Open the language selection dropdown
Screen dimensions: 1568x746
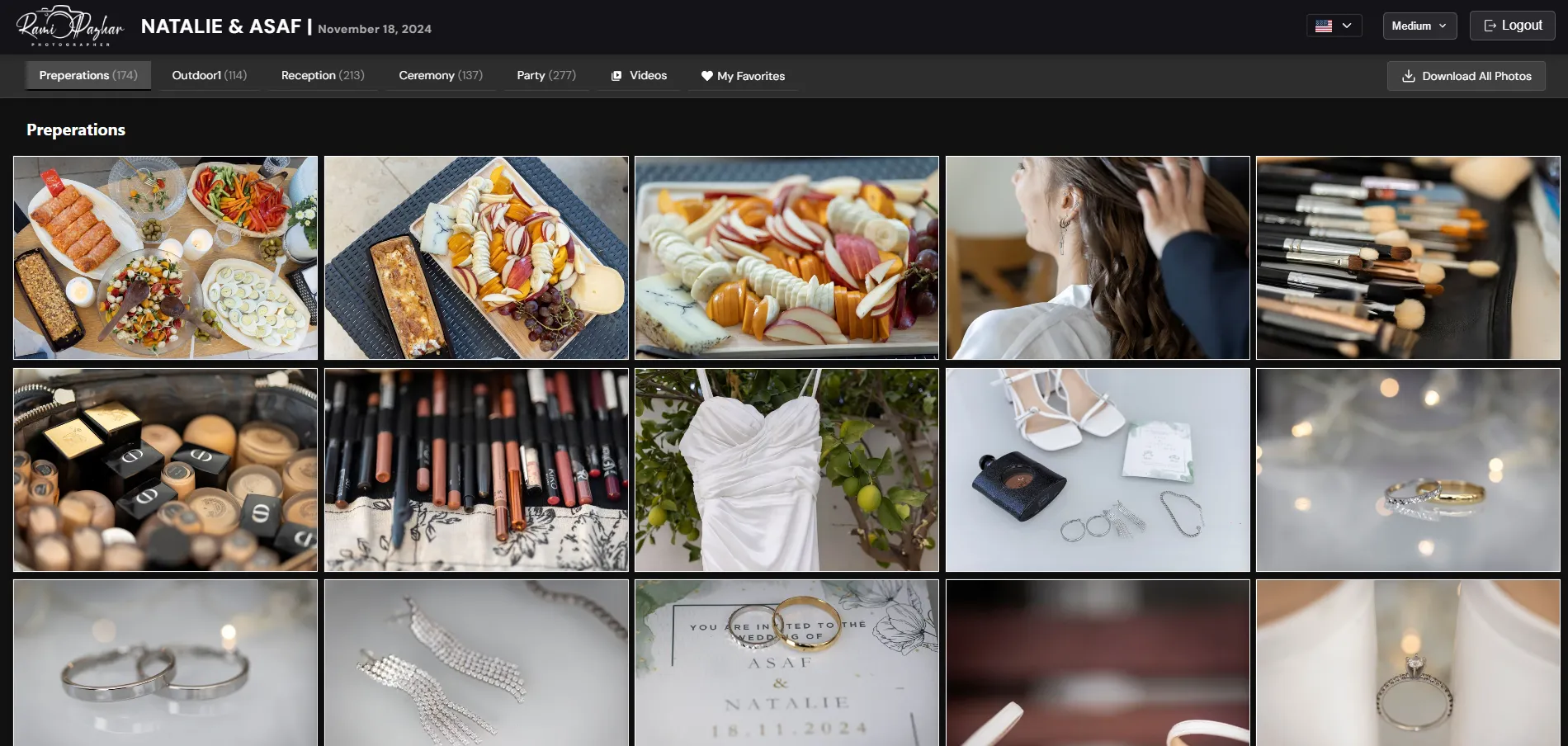[1334, 25]
